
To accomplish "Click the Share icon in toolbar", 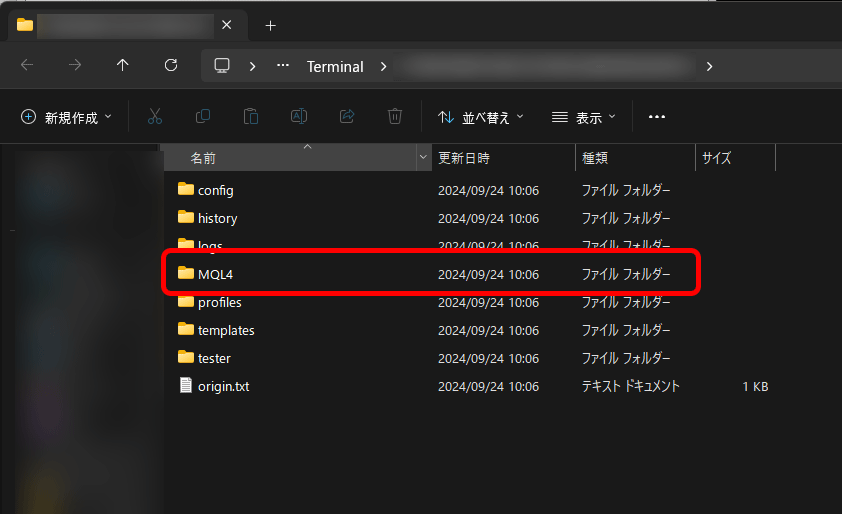I will pyautogui.click(x=347, y=117).
